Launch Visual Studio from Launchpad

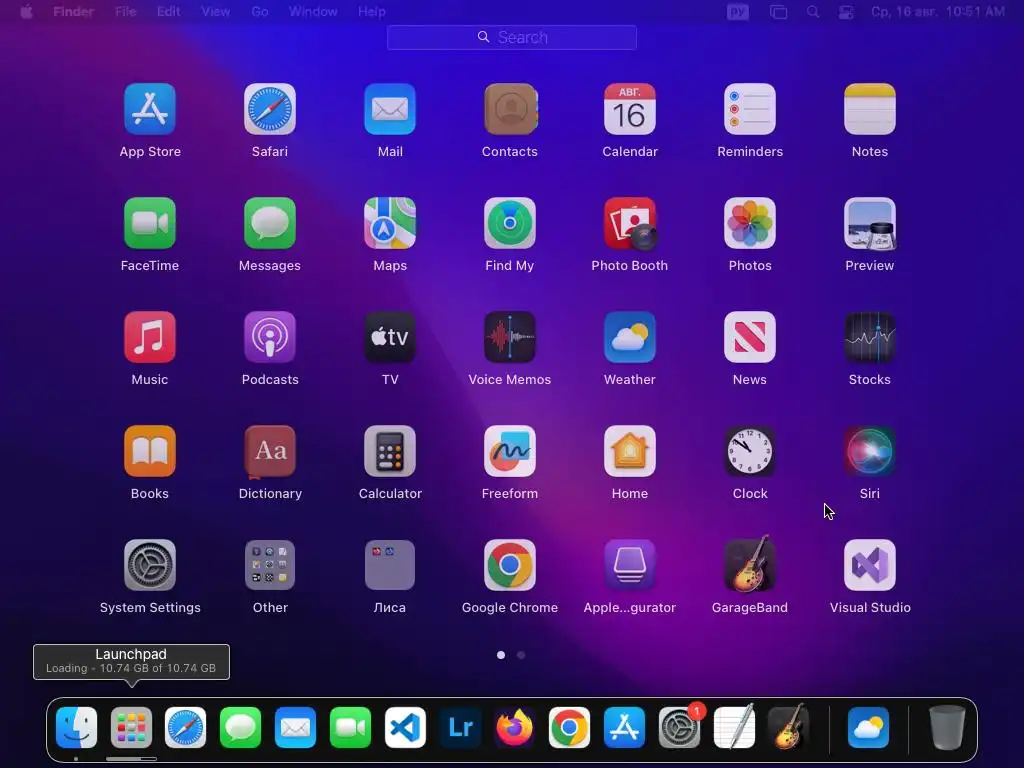coord(870,565)
